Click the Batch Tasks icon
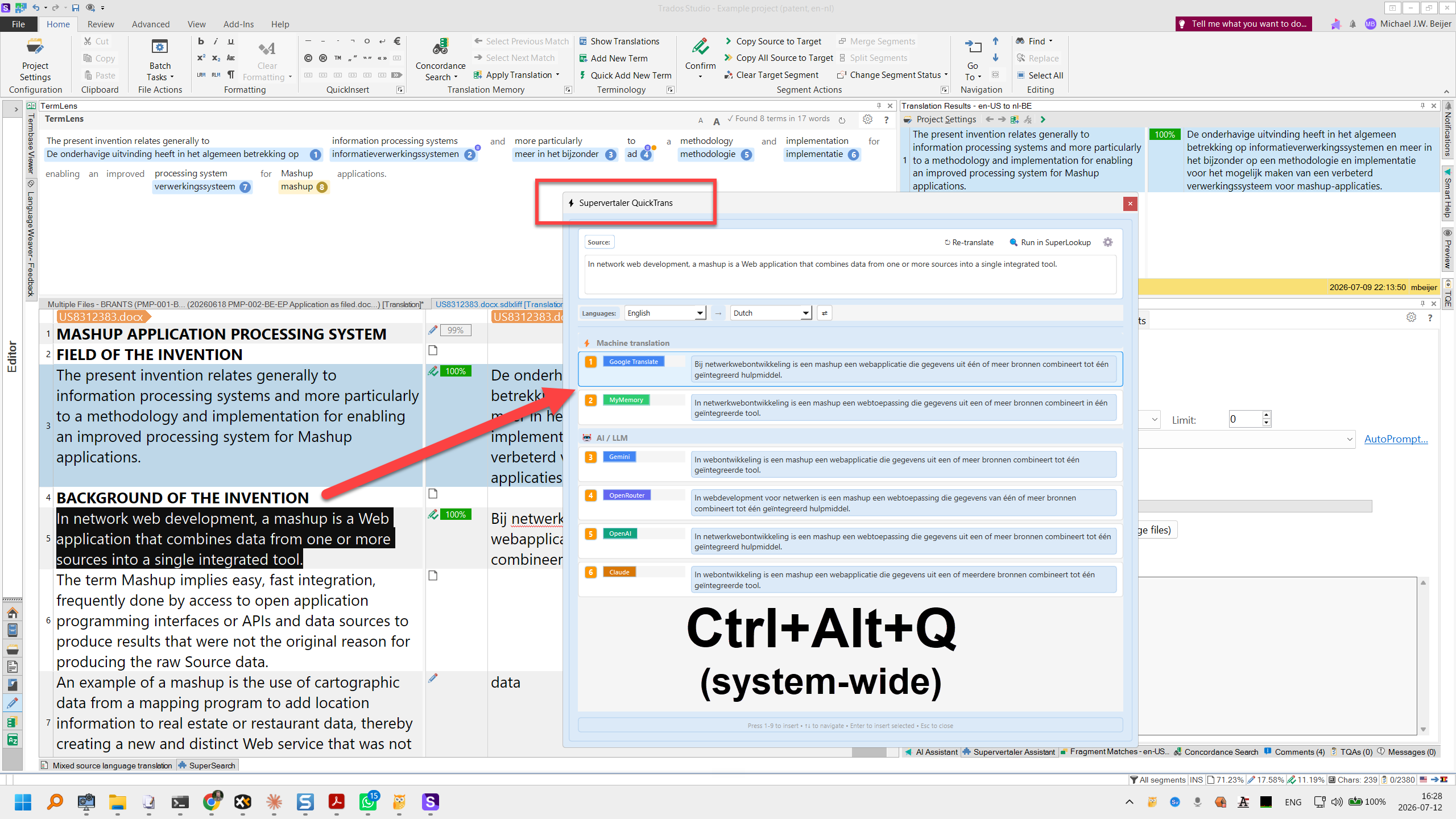 pos(160,48)
